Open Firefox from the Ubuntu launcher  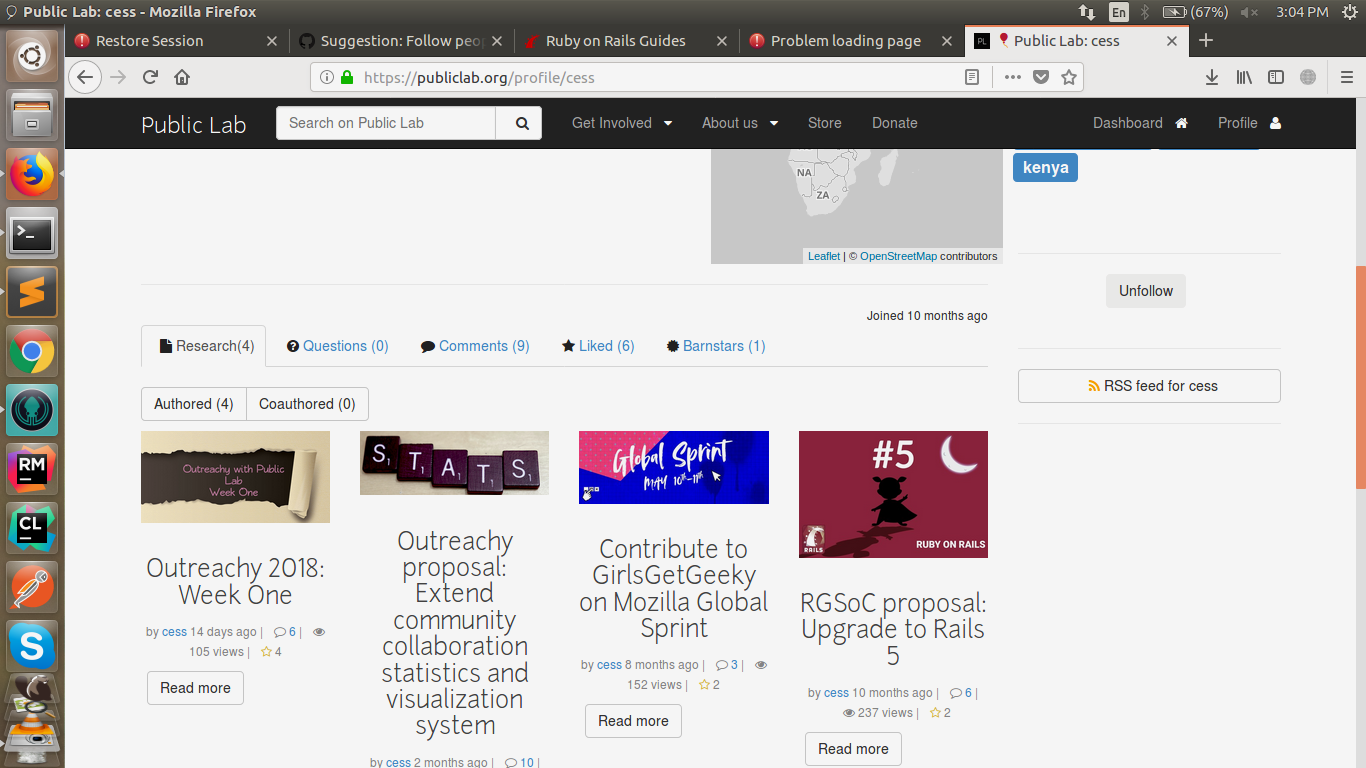pyautogui.click(x=32, y=175)
